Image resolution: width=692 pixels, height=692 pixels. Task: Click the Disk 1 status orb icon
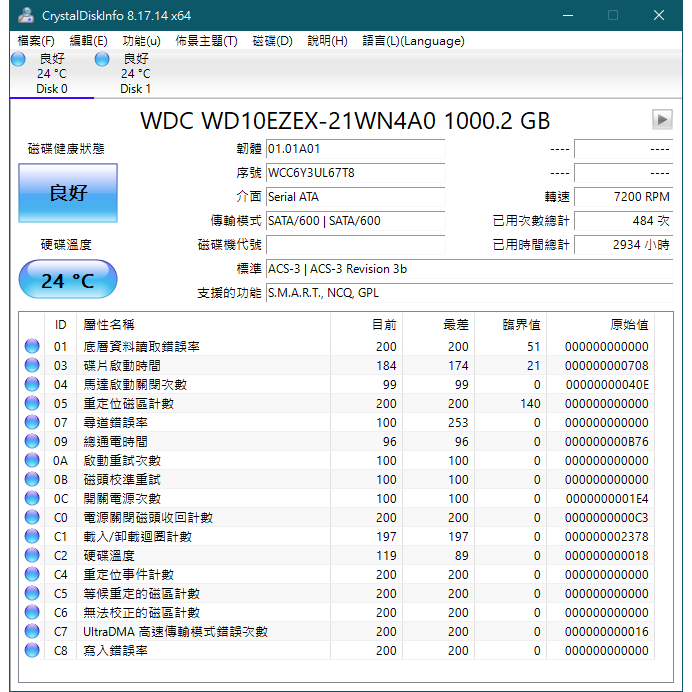coord(102,59)
